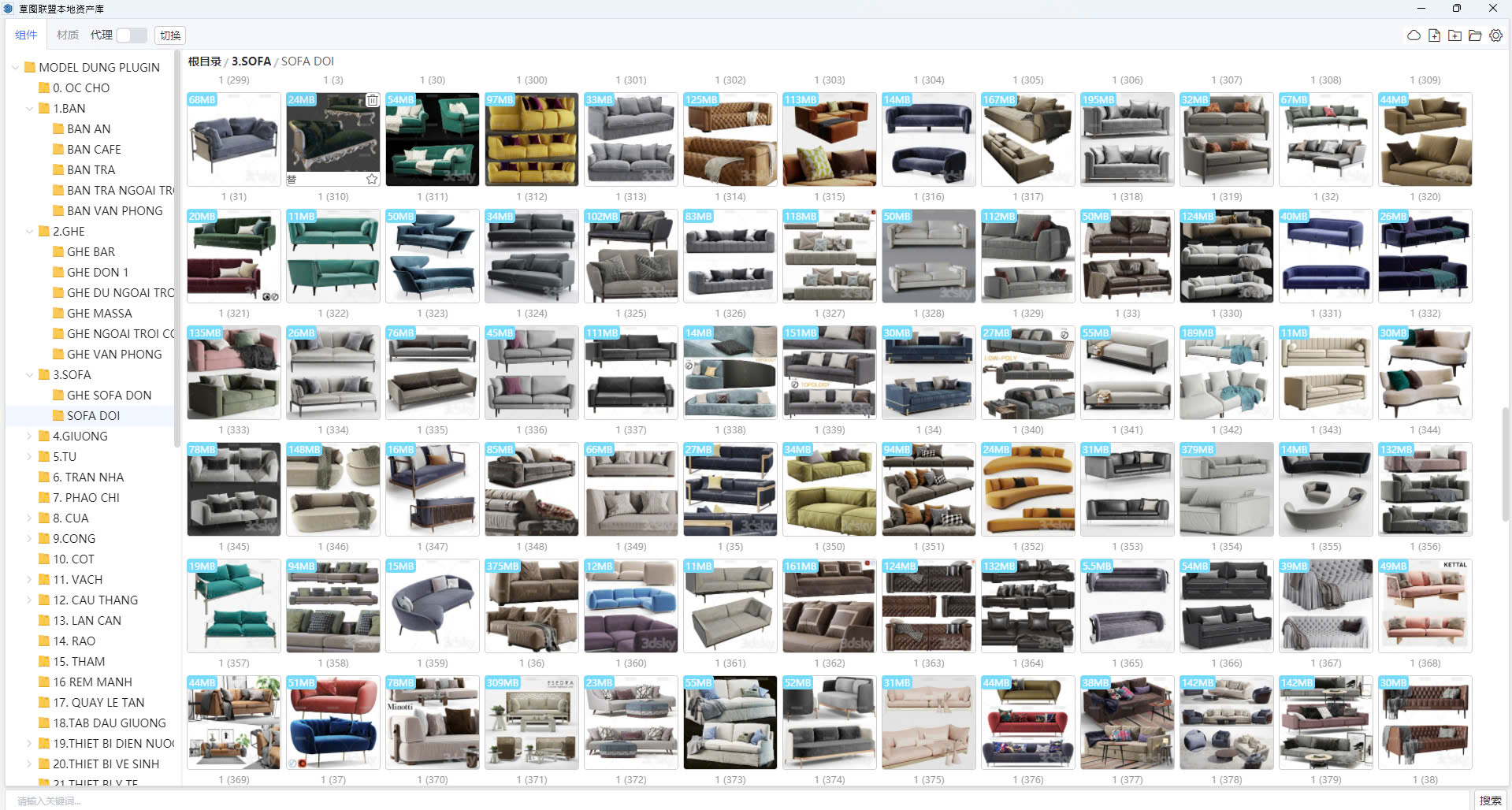Image resolution: width=1512 pixels, height=810 pixels.
Task: Open the cloud library icon
Action: click(1414, 35)
